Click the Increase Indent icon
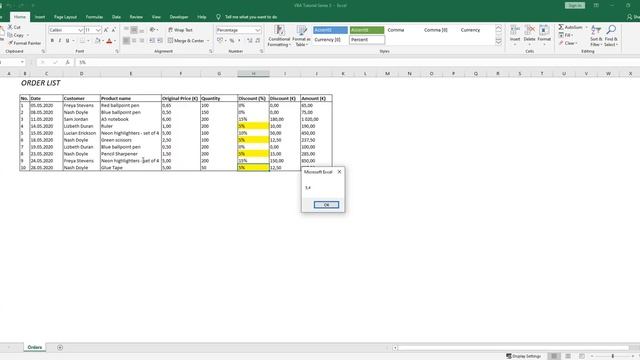 pyautogui.click(x=160, y=40)
